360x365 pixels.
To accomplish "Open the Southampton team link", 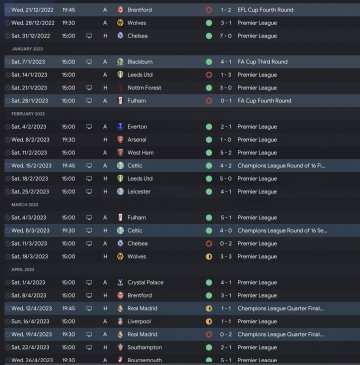I will click(x=145, y=348).
